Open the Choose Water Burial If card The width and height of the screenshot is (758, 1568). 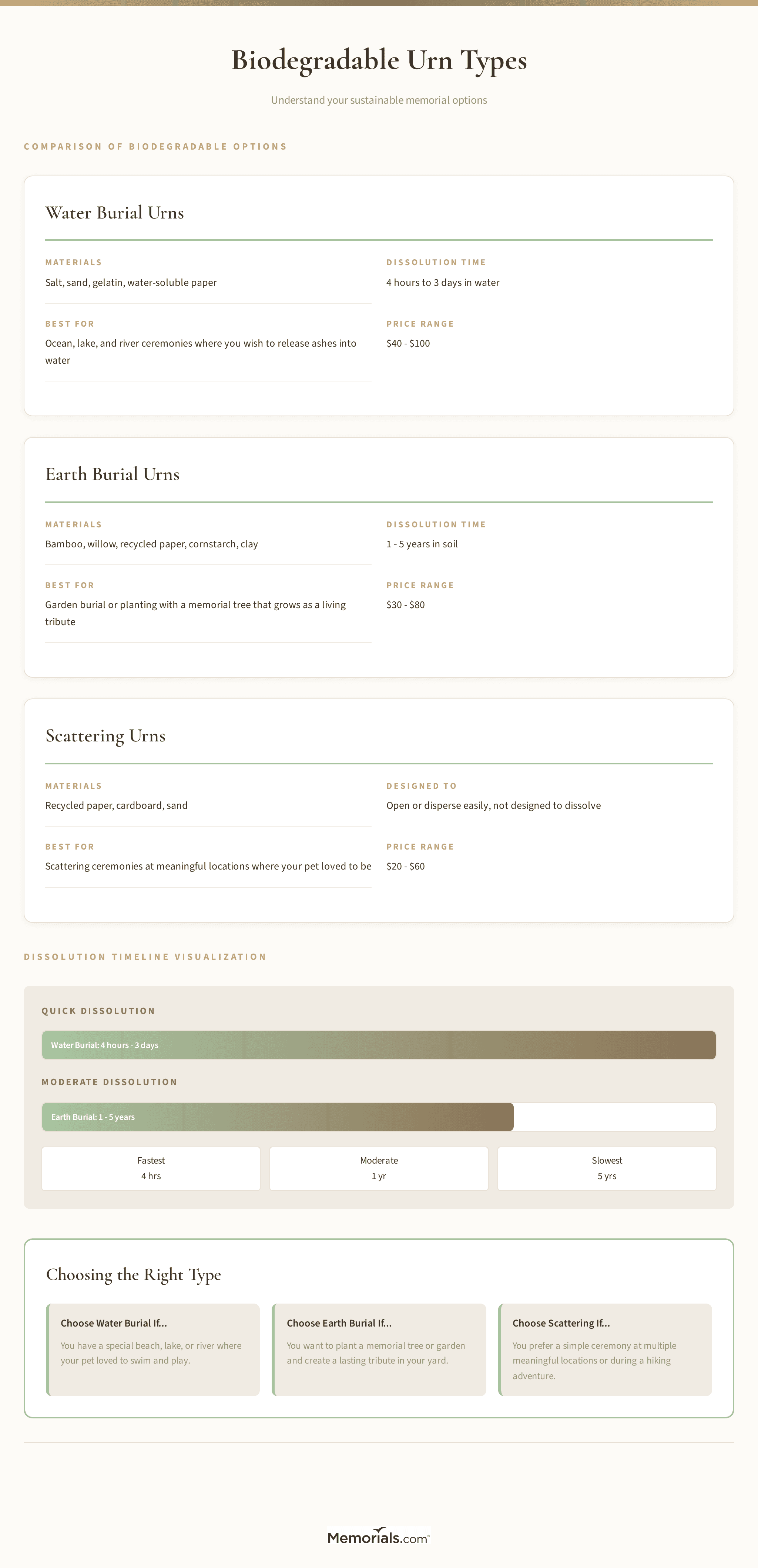pos(153,1349)
